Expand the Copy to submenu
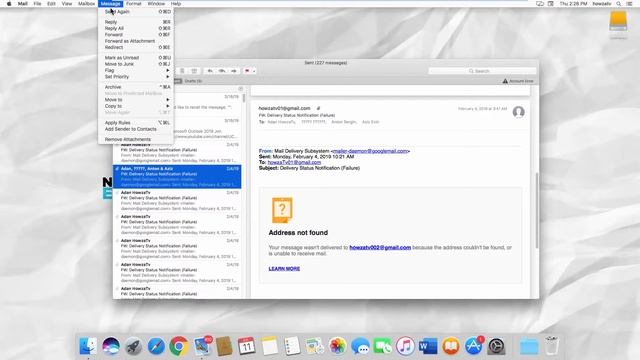 (136, 106)
